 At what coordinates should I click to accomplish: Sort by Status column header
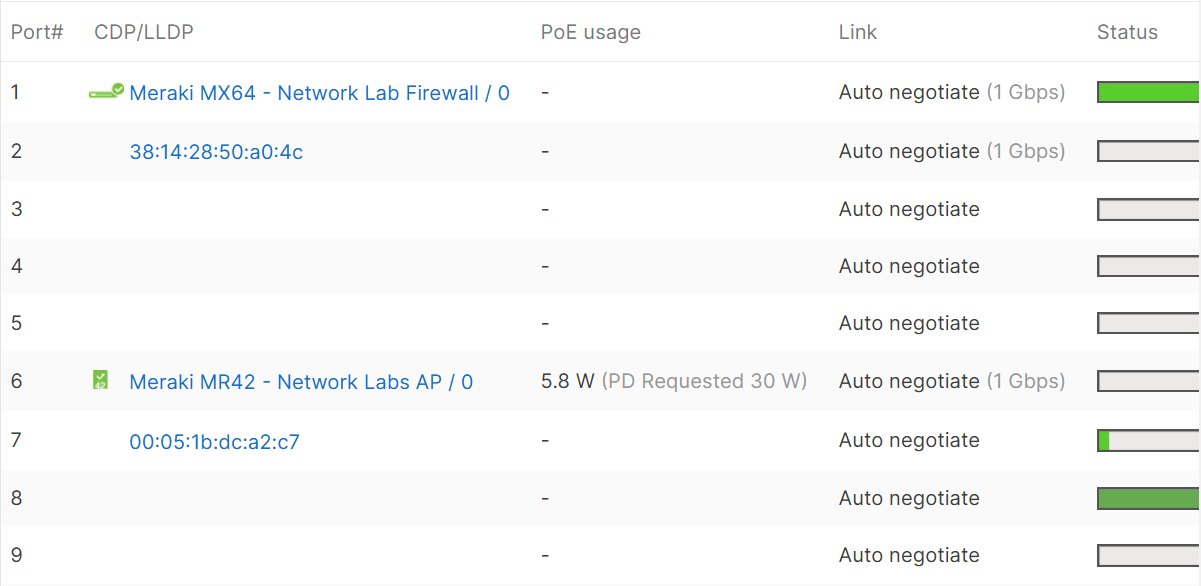pyautogui.click(x=1127, y=32)
